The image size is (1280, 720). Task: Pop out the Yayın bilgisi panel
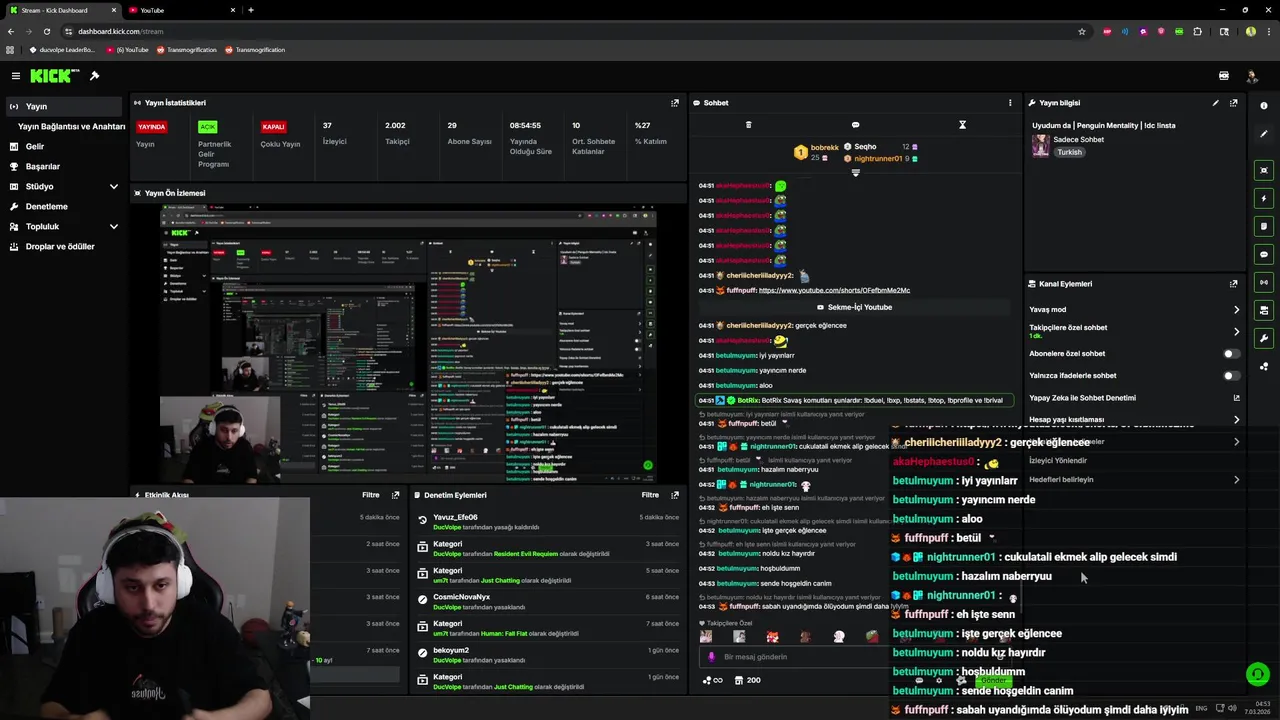coord(1234,103)
